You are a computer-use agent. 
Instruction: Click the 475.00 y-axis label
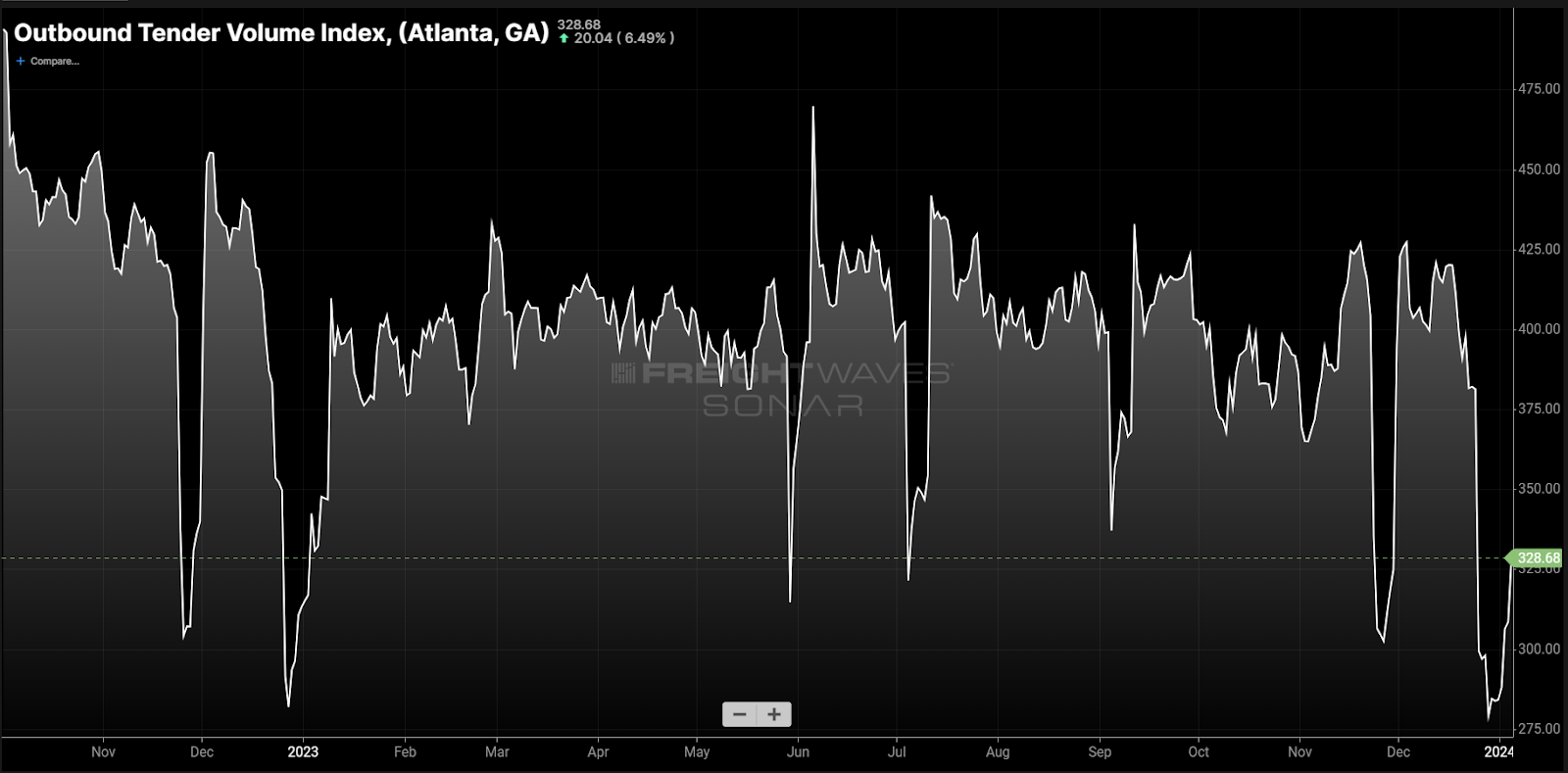tap(1539, 89)
